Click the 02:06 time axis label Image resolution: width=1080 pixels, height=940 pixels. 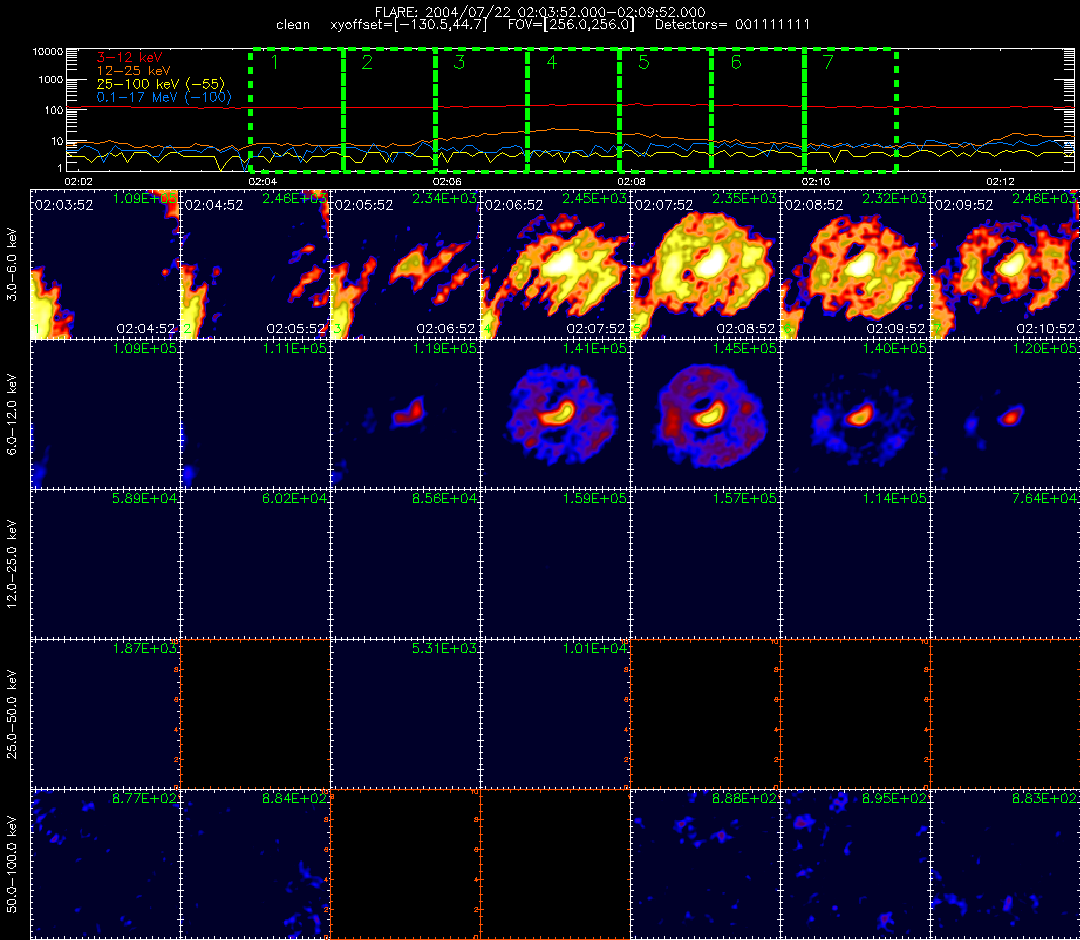tap(446, 182)
